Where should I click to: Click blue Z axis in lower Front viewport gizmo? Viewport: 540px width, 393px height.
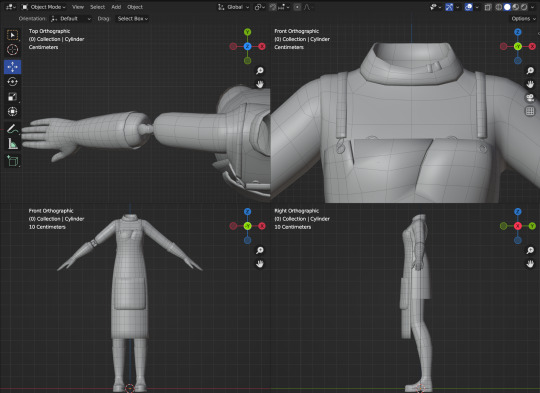pos(247,211)
